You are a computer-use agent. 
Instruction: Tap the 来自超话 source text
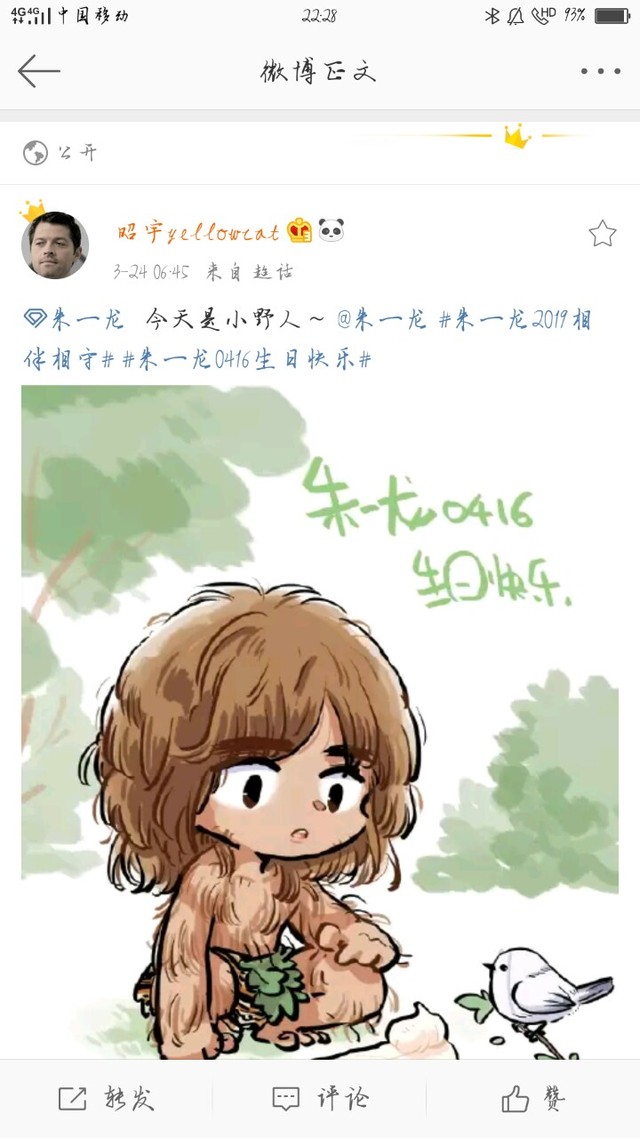click(x=250, y=272)
